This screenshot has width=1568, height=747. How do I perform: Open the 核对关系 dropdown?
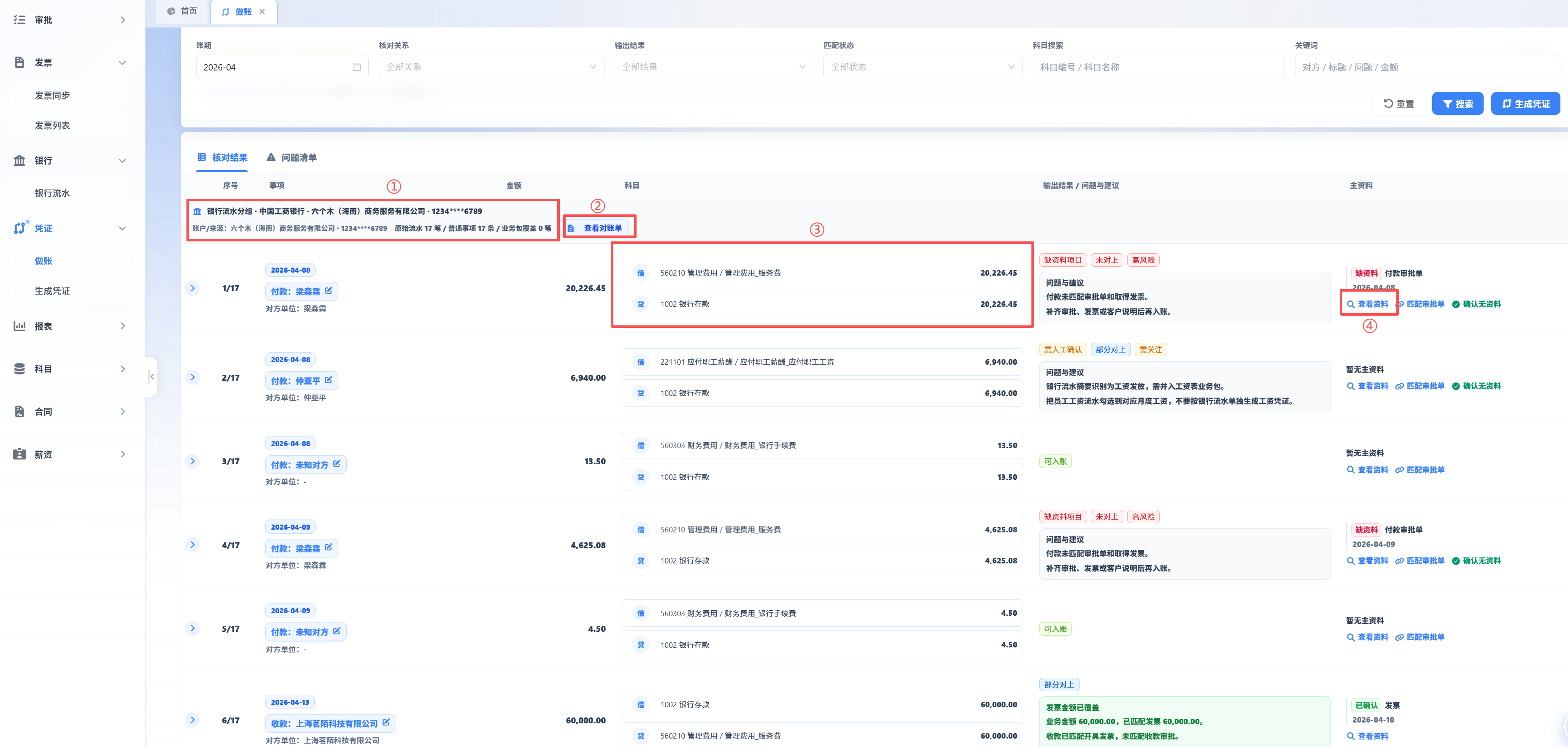[x=491, y=67]
